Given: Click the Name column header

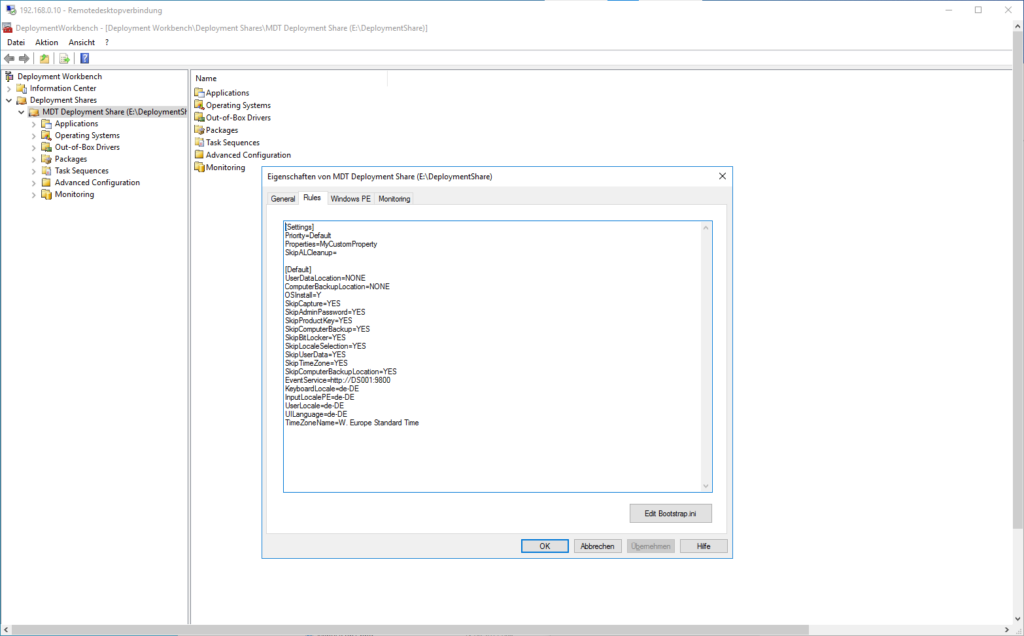Looking at the screenshot, I should pyautogui.click(x=289, y=78).
